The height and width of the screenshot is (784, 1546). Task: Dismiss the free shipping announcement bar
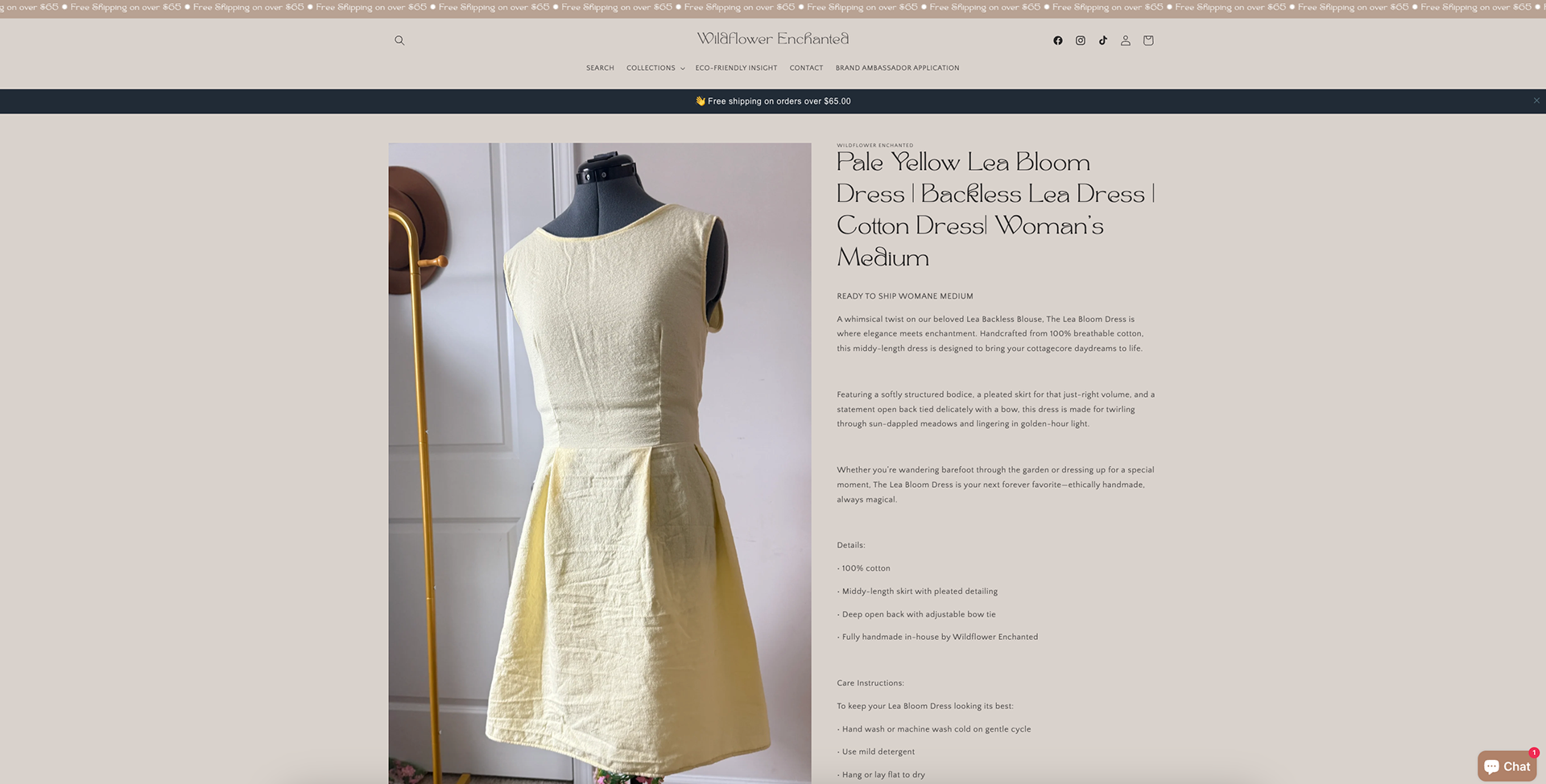pyautogui.click(x=1536, y=101)
